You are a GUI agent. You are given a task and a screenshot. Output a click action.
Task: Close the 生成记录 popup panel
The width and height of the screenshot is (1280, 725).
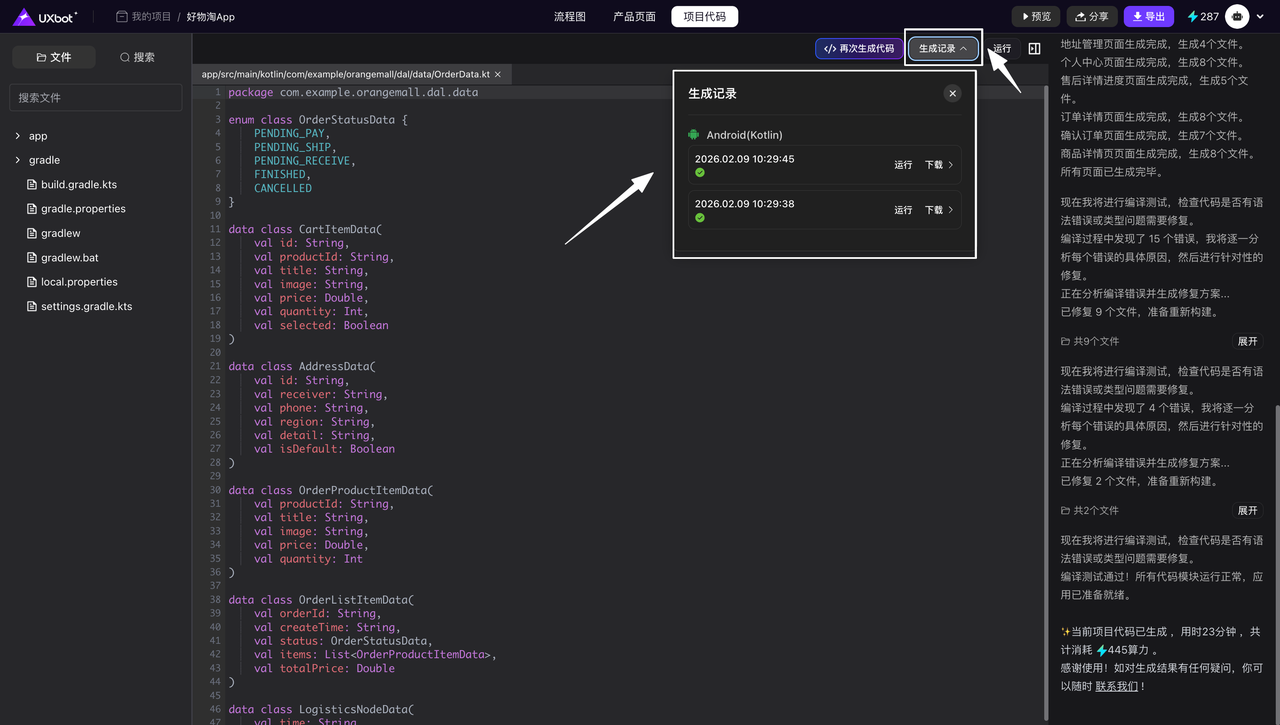click(x=952, y=93)
